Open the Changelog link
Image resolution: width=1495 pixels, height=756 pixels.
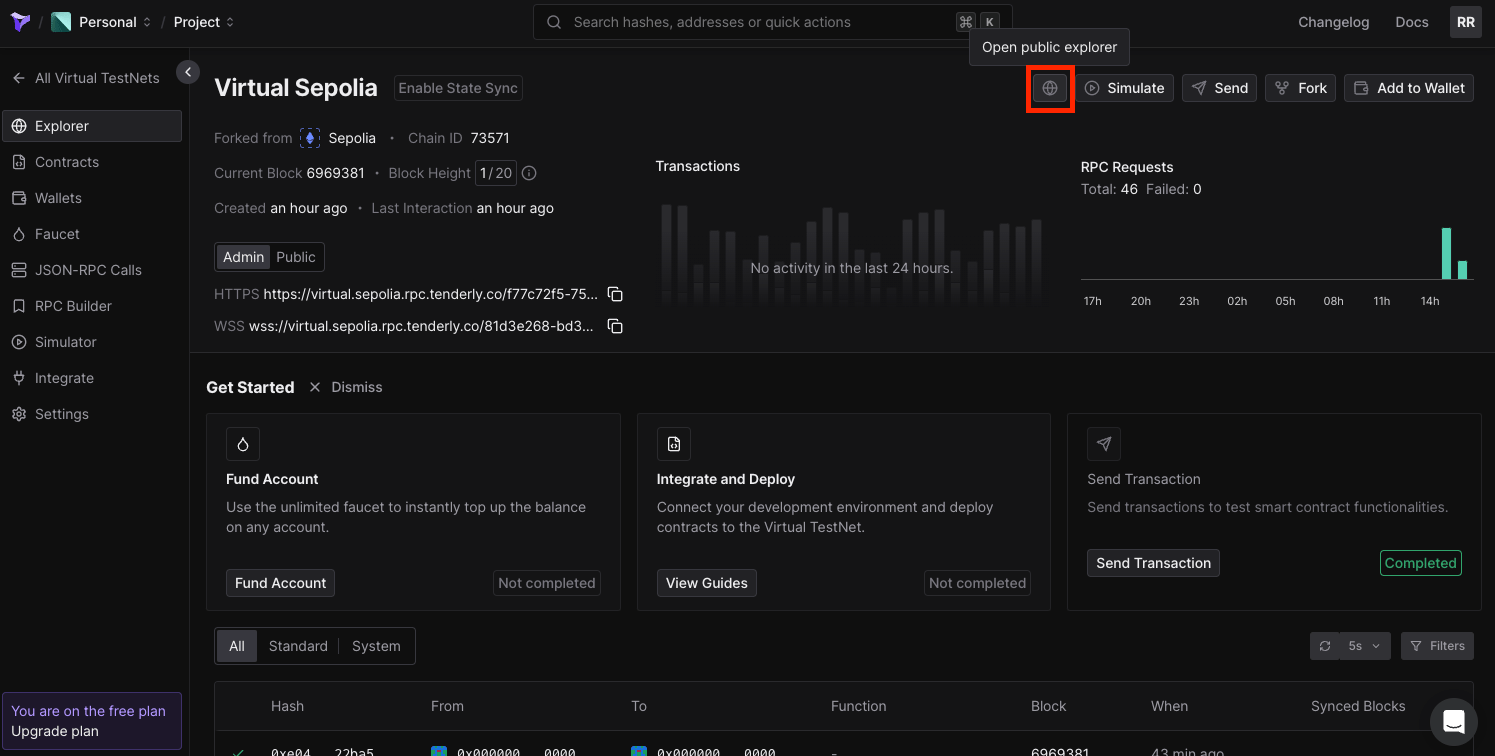pos(1333,22)
